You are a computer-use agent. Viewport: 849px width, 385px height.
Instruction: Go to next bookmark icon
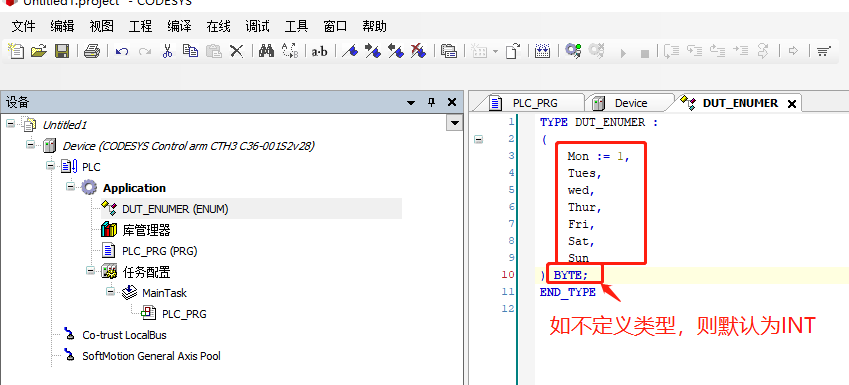373,51
